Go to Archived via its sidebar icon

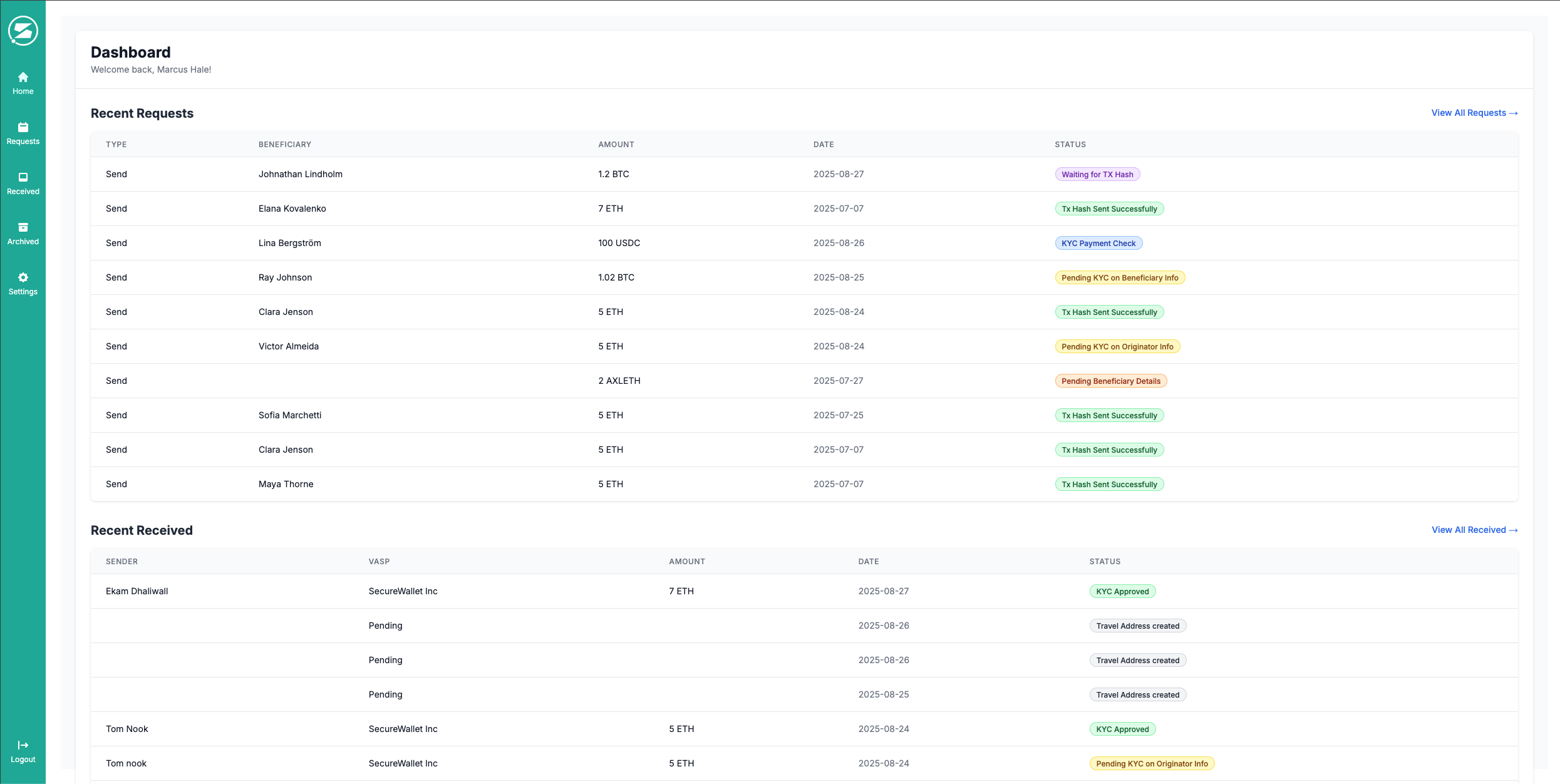coord(23,228)
